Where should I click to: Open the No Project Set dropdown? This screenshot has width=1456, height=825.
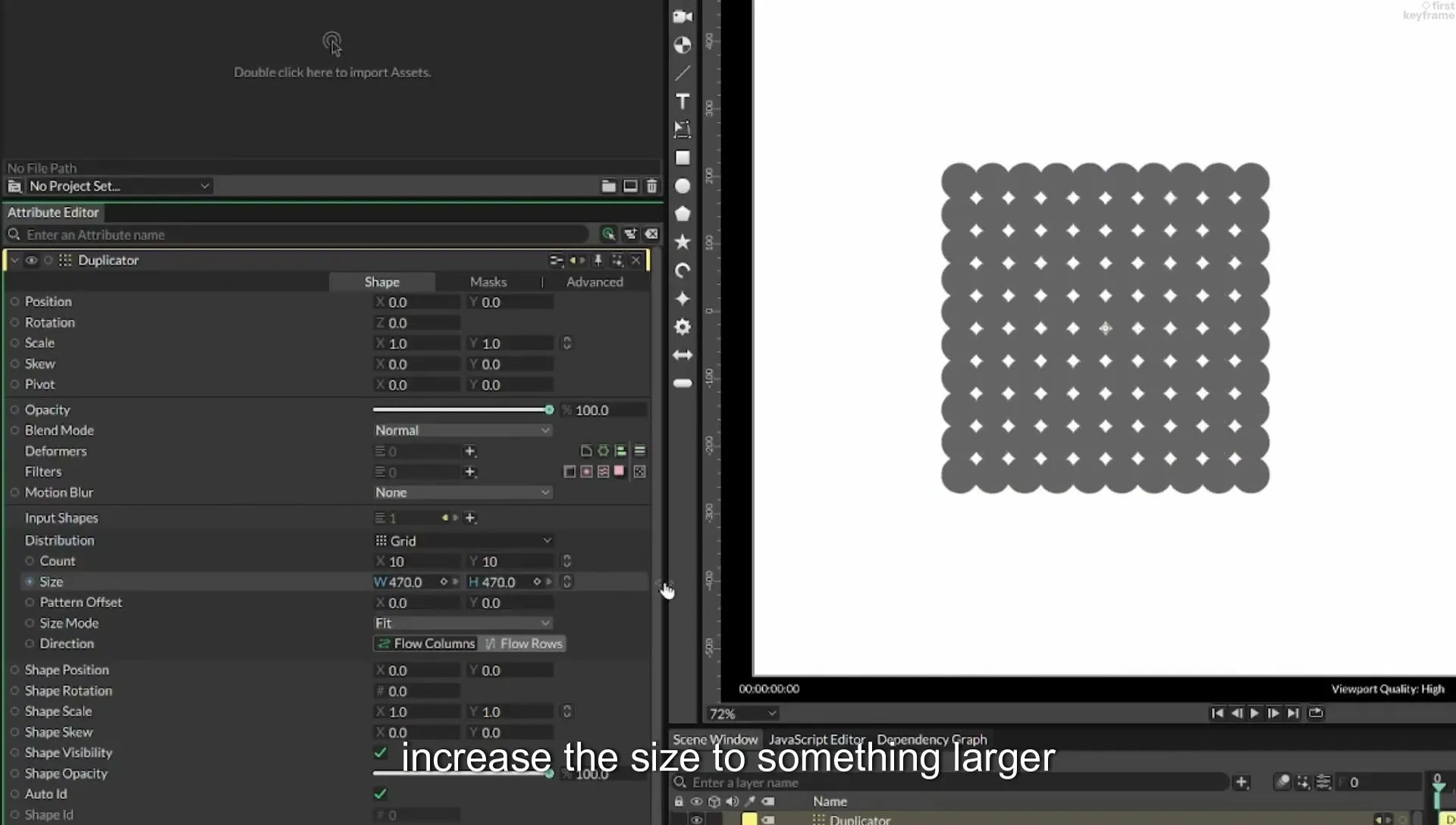(119, 186)
